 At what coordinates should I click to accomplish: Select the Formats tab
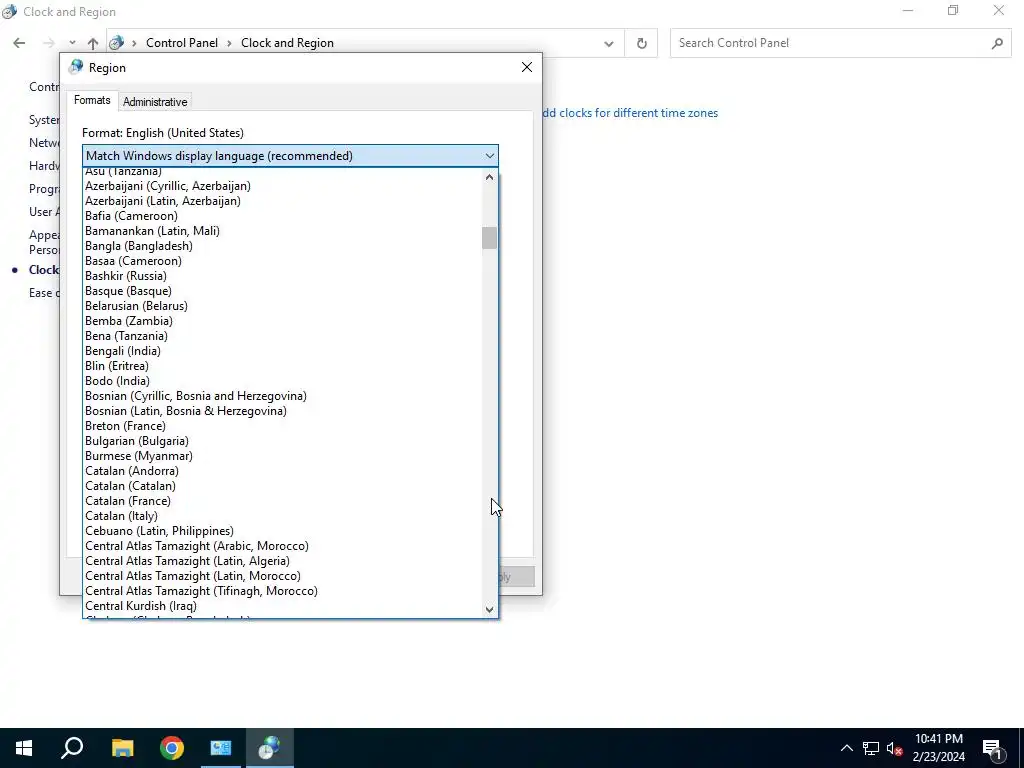pyautogui.click(x=92, y=100)
